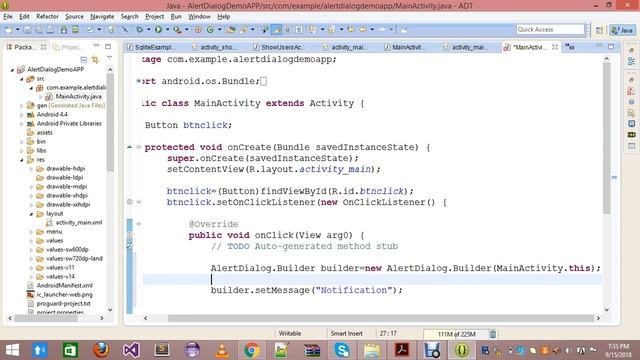Minimize the Package Explorer view

click(96, 46)
